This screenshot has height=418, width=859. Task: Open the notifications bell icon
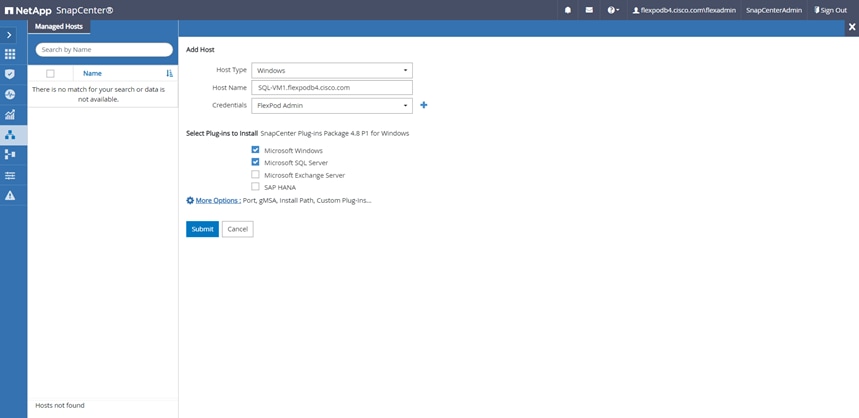568,10
